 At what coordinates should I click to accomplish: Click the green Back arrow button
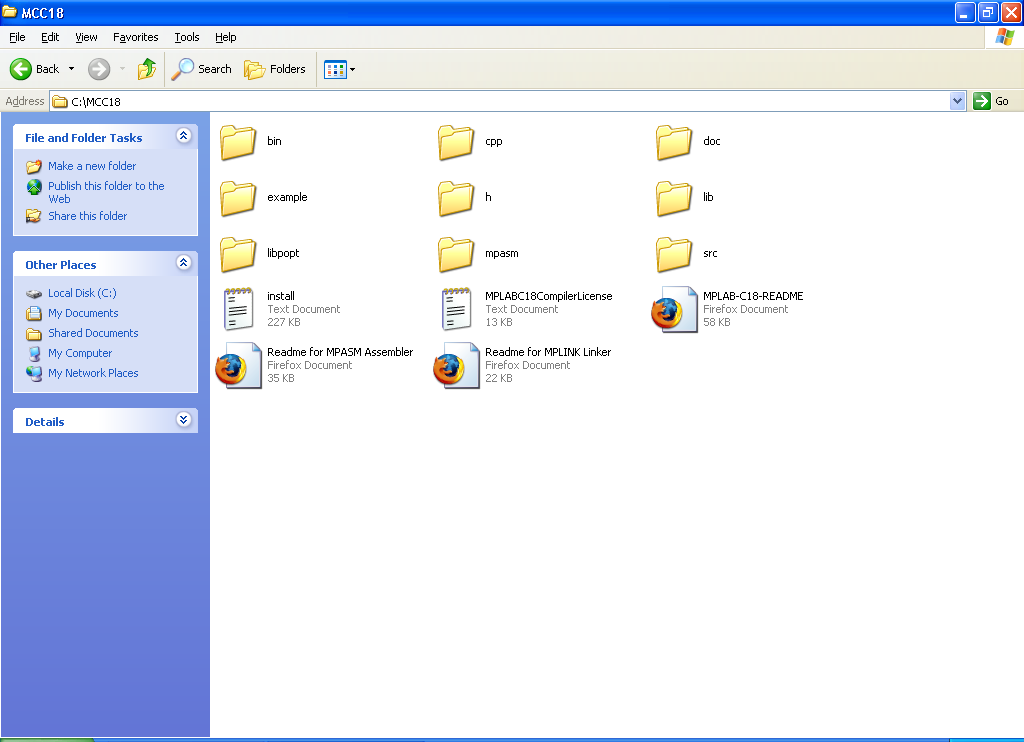point(21,69)
